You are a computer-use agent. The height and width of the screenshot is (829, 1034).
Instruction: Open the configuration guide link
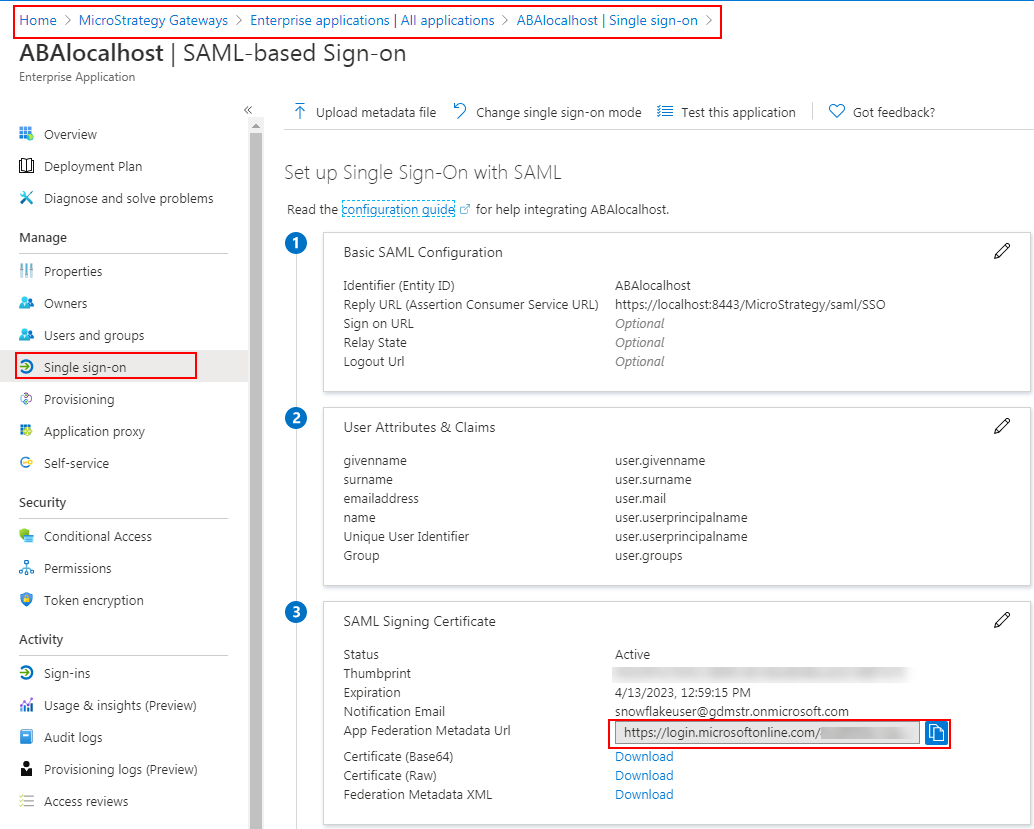[x=398, y=209]
